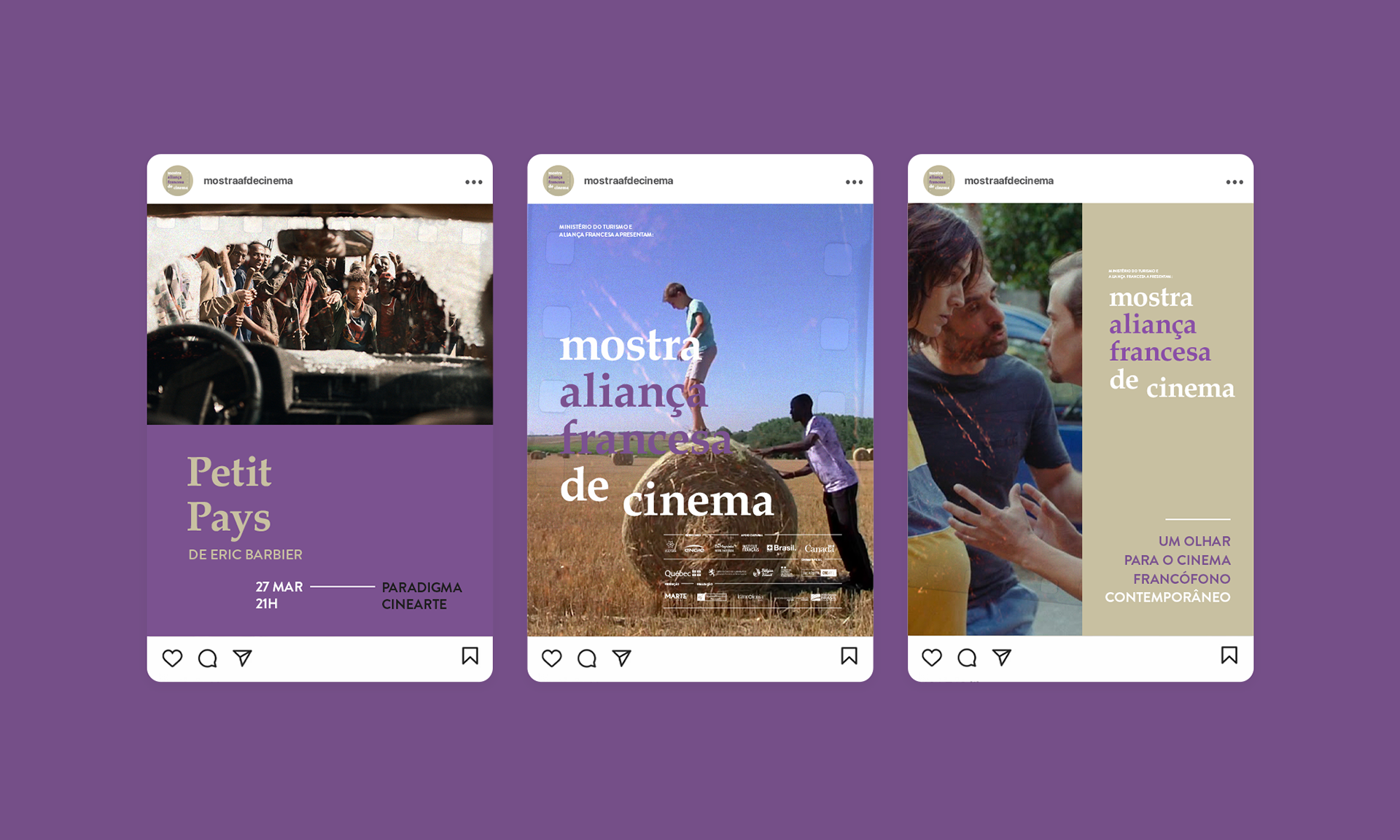The width and height of the screenshot is (1400, 840).
Task: Like the Petit Pays post
Action: pyautogui.click(x=172, y=658)
